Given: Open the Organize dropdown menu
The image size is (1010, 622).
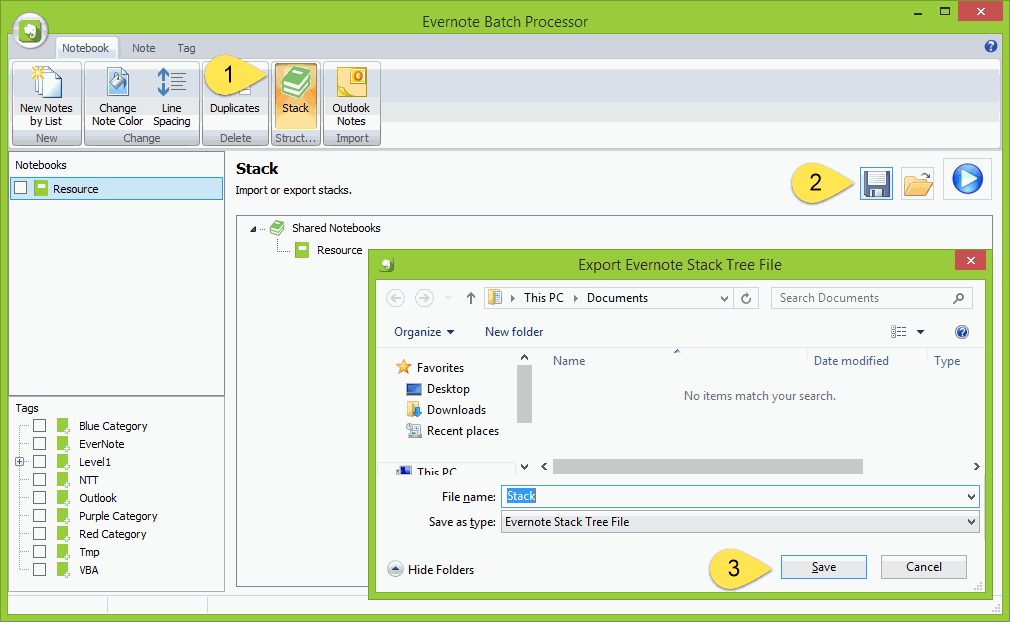Looking at the screenshot, I should click(424, 332).
